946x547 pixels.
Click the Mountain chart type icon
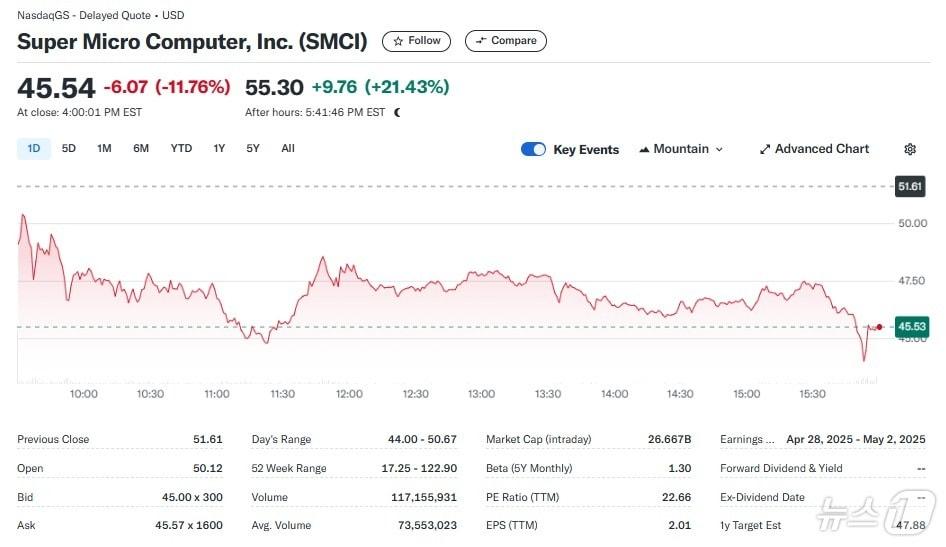point(644,149)
